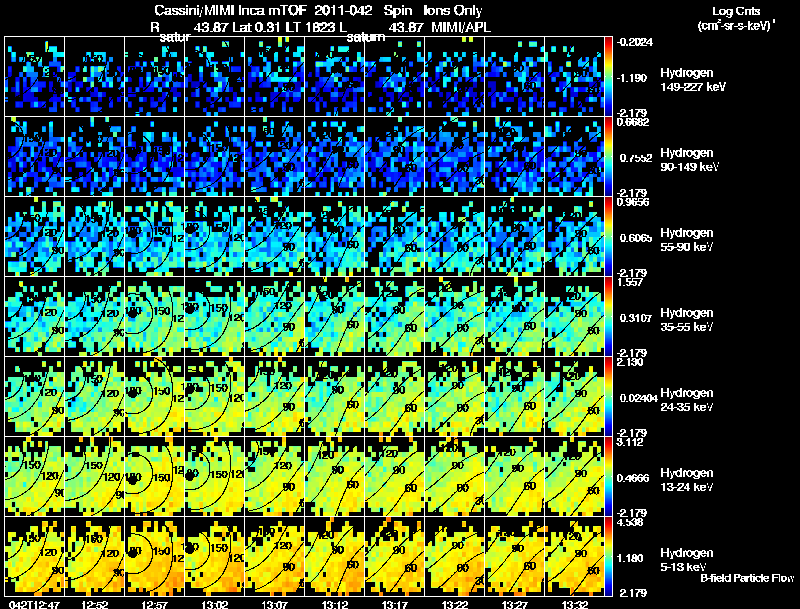Click the Saturn dot in 12:57 13-24 keV panel
Screen dimensions: 800x609
pyautogui.click(x=133, y=479)
